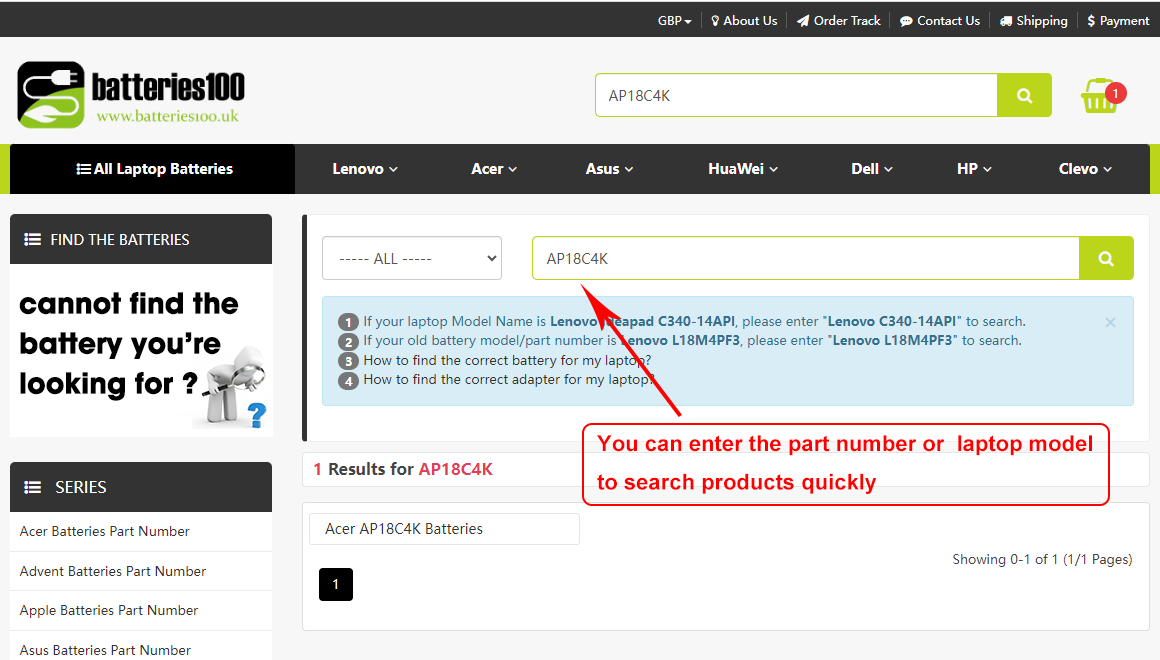
Task: Open Contact Us page
Action: point(940,21)
